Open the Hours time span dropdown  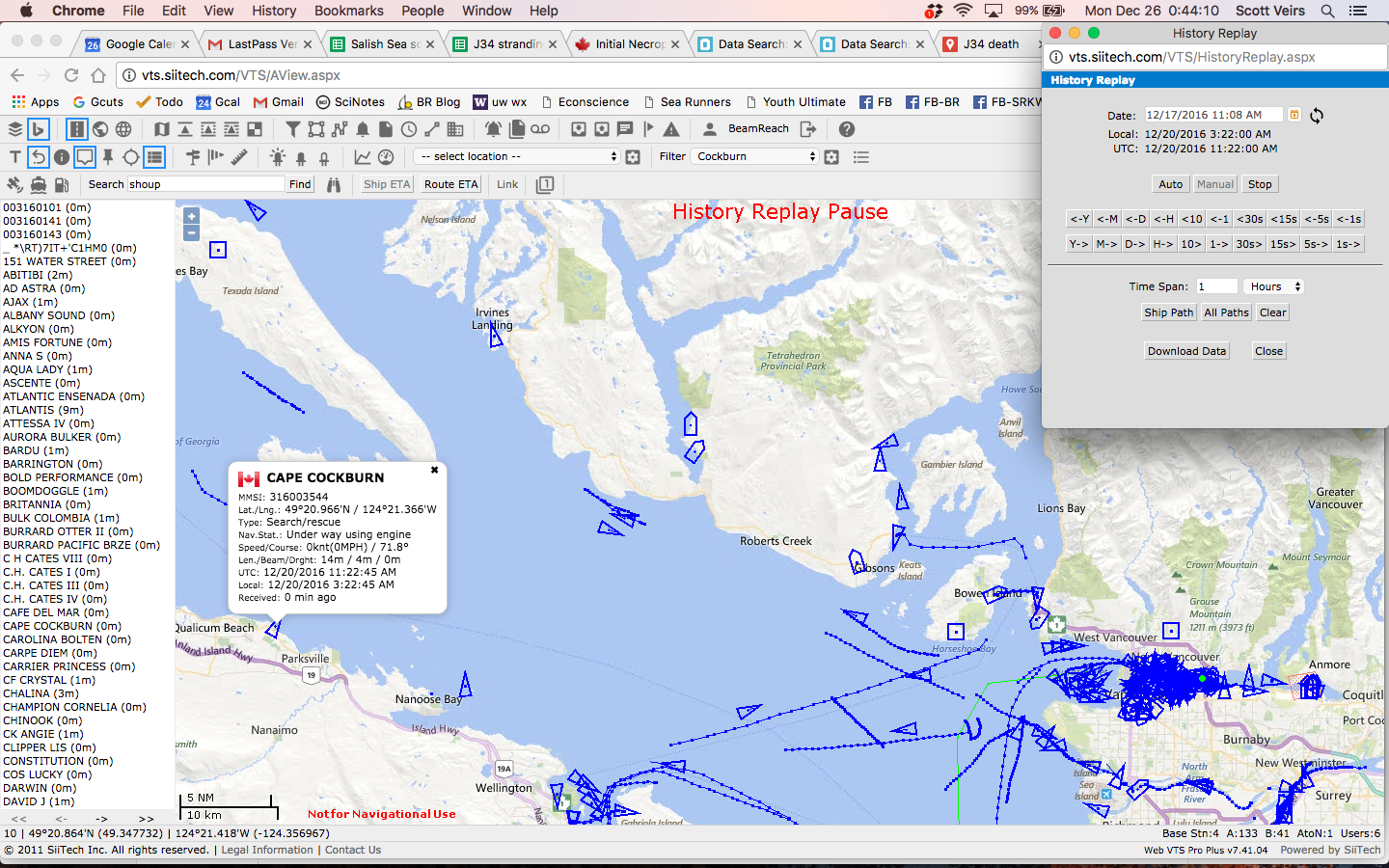pos(1274,286)
